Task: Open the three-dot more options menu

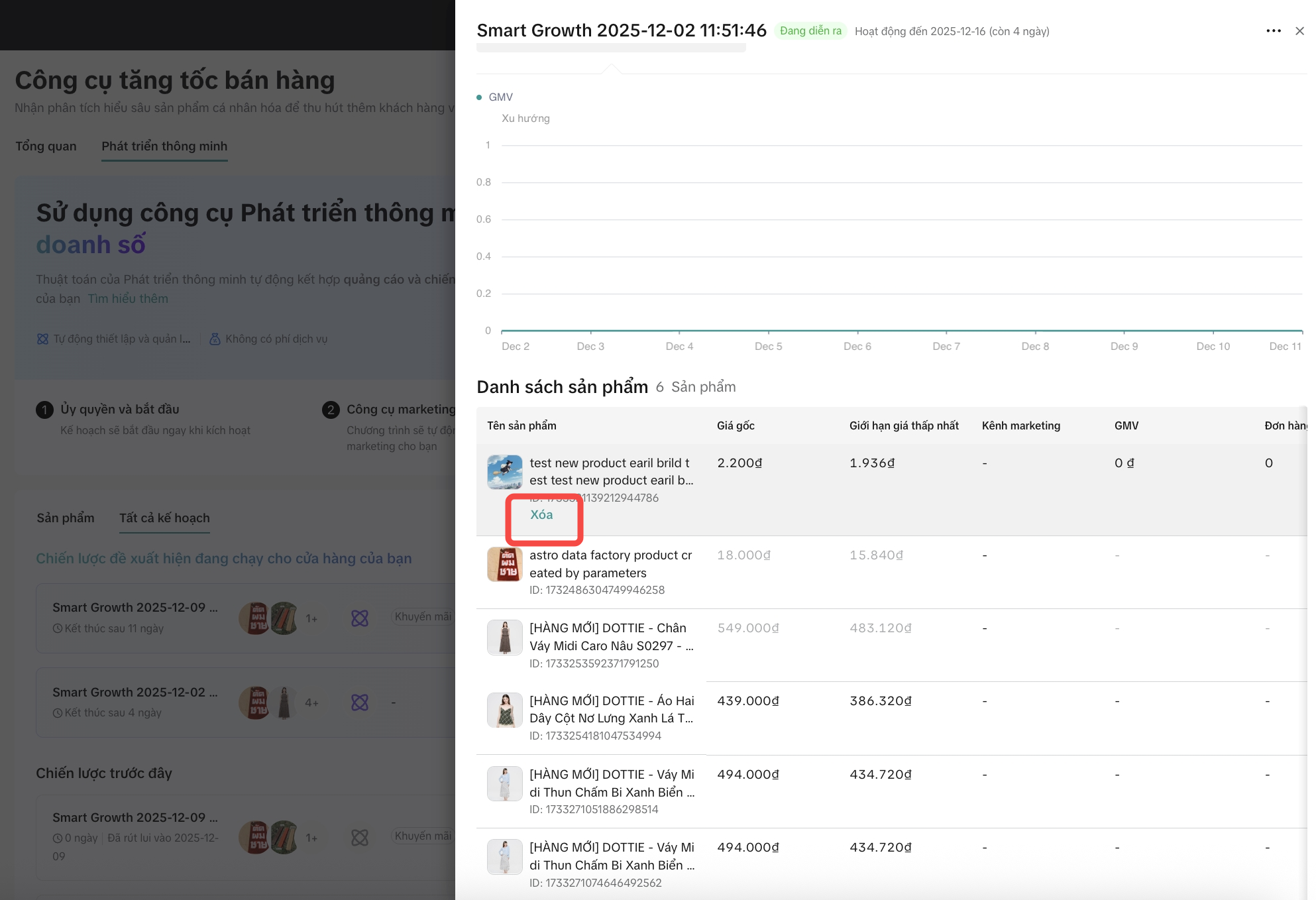Action: tap(1273, 31)
